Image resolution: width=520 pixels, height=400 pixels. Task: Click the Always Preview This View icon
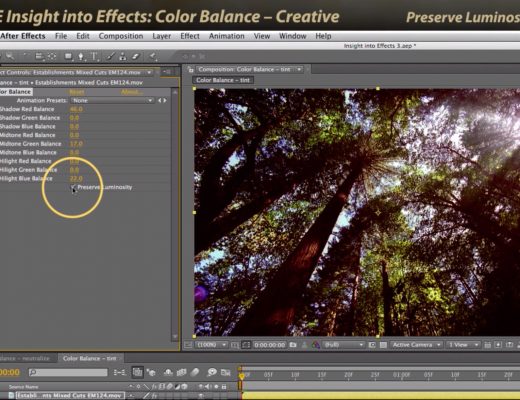(188, 345)
